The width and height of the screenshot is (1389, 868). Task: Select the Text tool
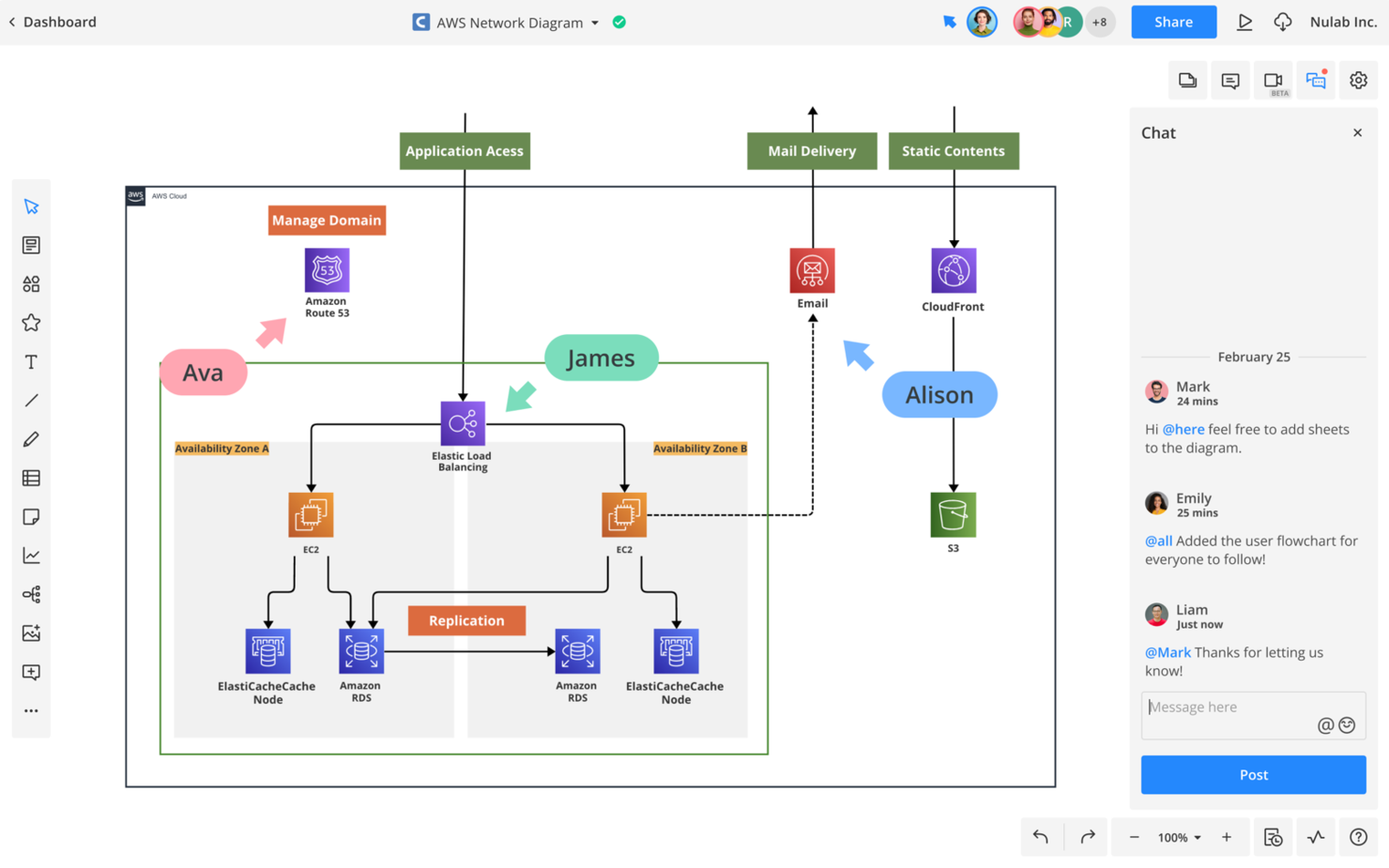coord(31,361)
